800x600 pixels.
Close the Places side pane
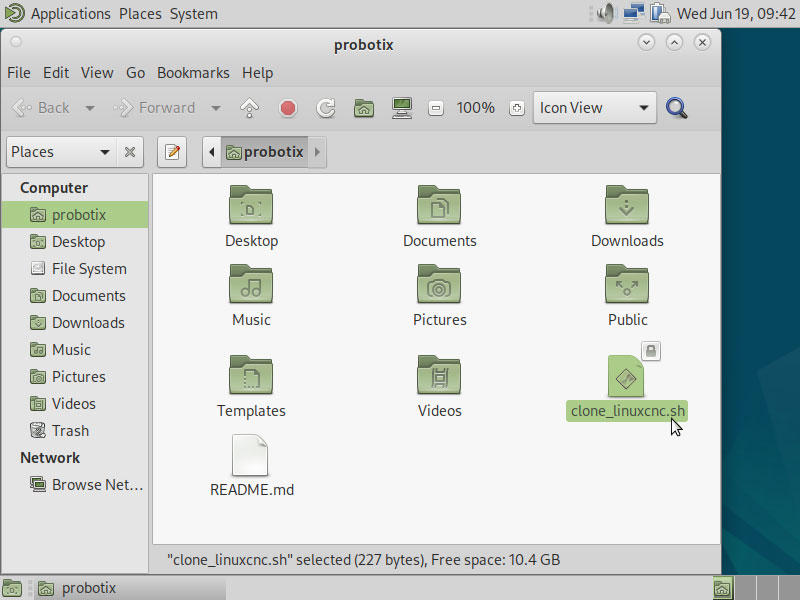tap(130, 152)
